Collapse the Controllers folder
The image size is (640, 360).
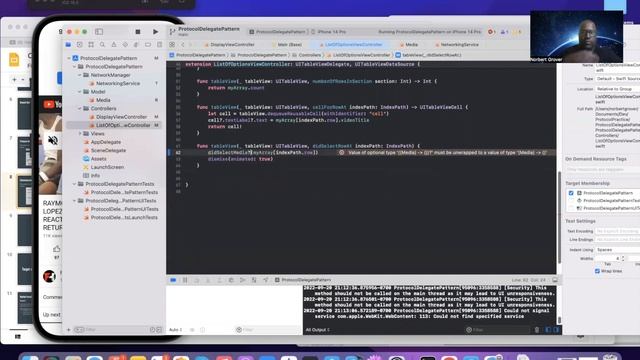[x=80, y=109]
